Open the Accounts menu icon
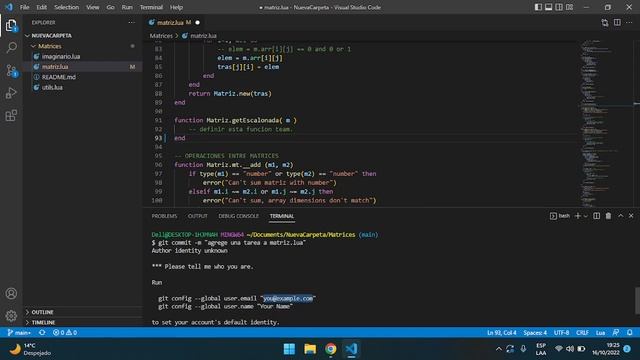 click(x=11, y=293)
